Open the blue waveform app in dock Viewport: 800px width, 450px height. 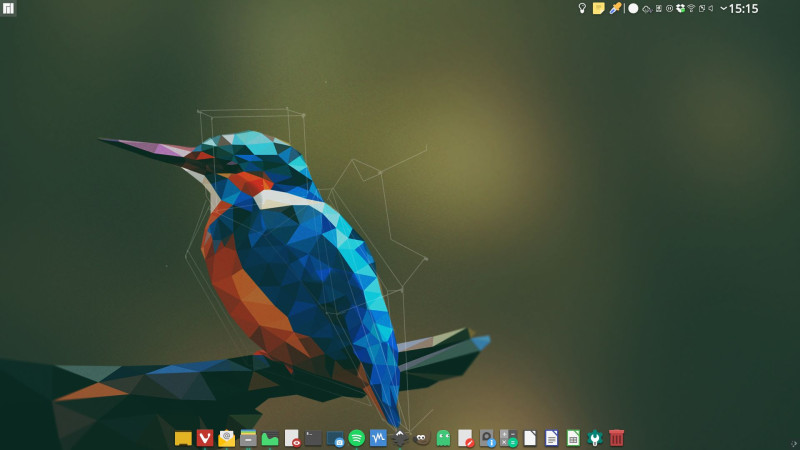click(378, 438)
